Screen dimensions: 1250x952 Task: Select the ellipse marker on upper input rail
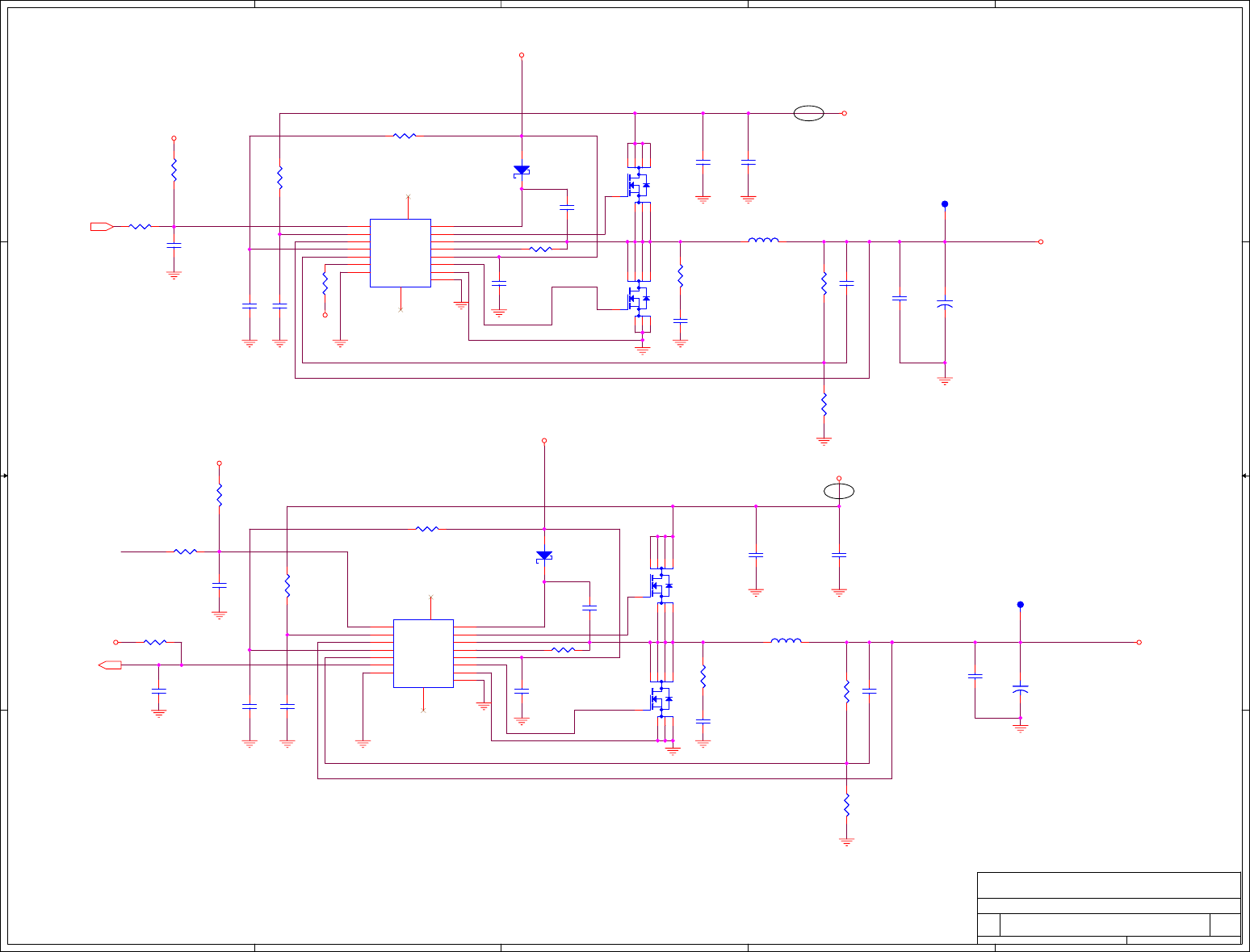[809, 114]
